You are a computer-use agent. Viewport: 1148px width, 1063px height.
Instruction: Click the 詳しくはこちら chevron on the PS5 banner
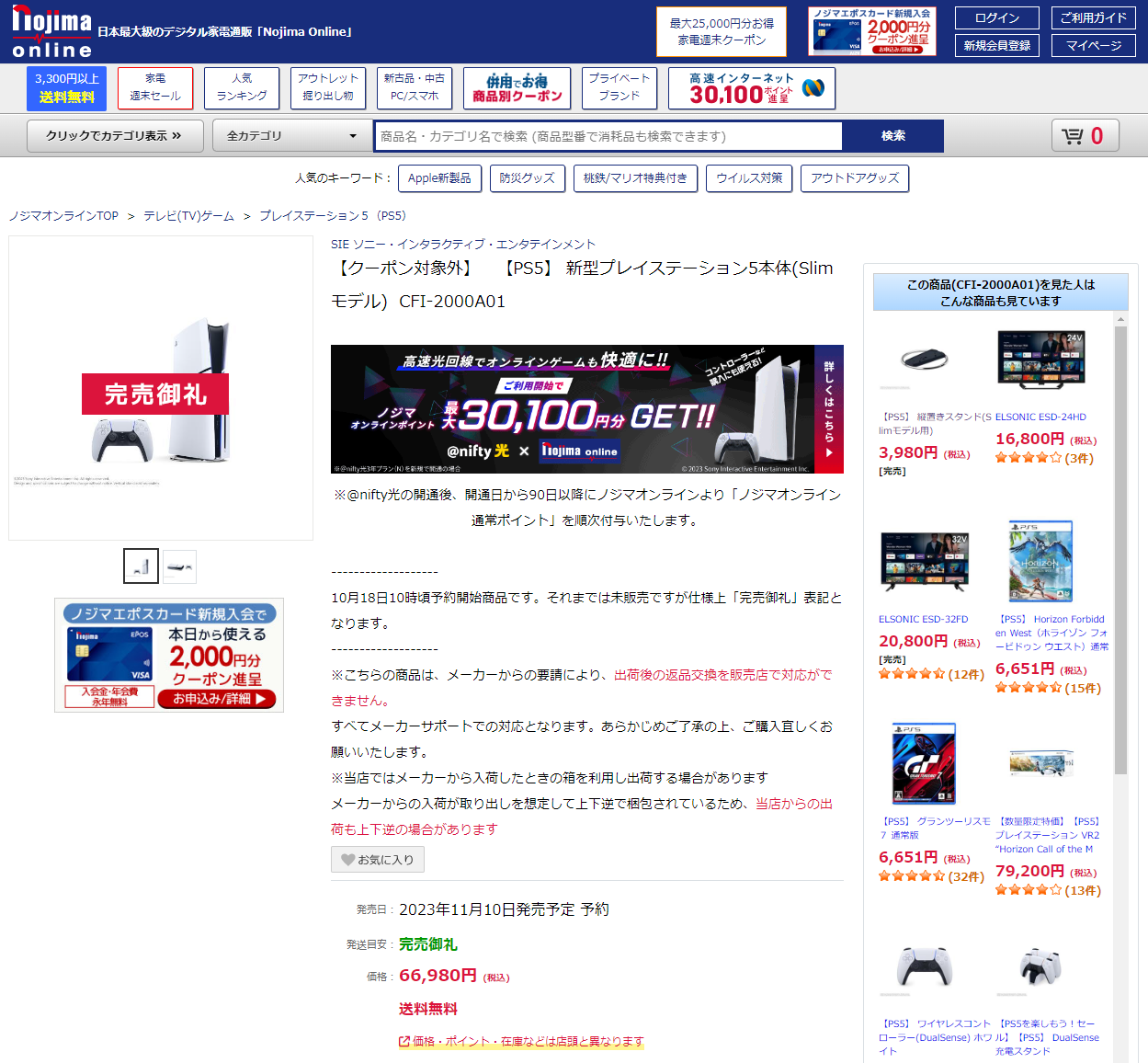(x=827, y=453)
